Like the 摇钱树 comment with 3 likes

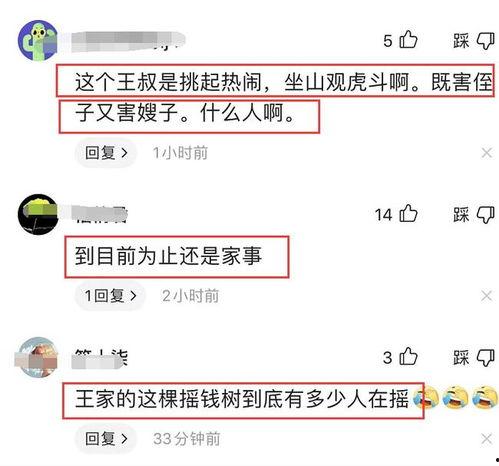click(x=408, y=356)
